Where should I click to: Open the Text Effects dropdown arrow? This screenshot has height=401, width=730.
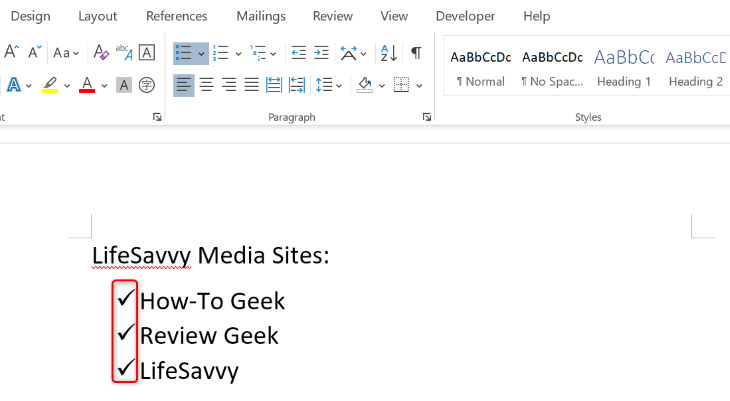point(29,86)
